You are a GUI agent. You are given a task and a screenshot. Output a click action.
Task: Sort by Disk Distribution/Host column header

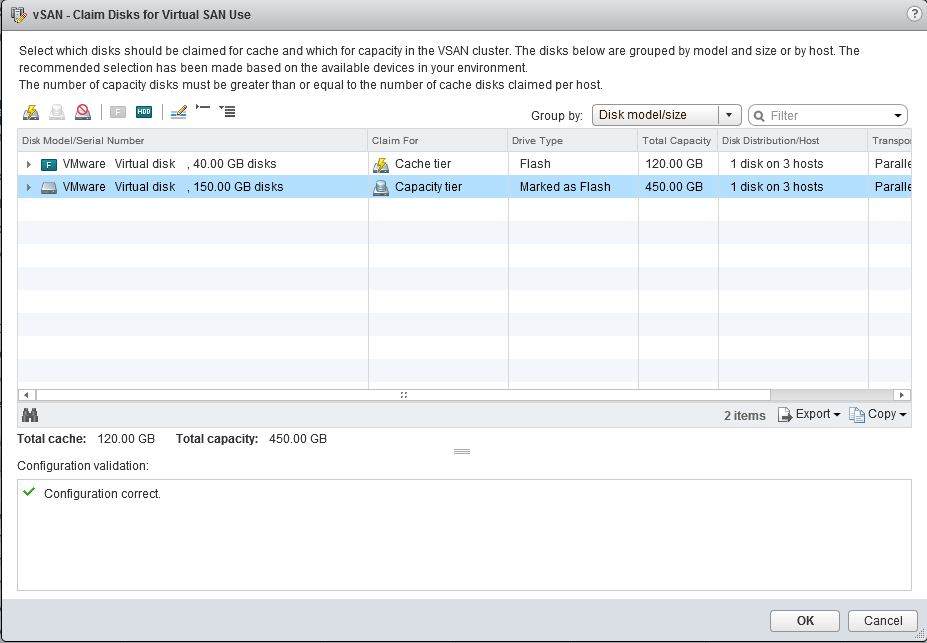[793, 141]
